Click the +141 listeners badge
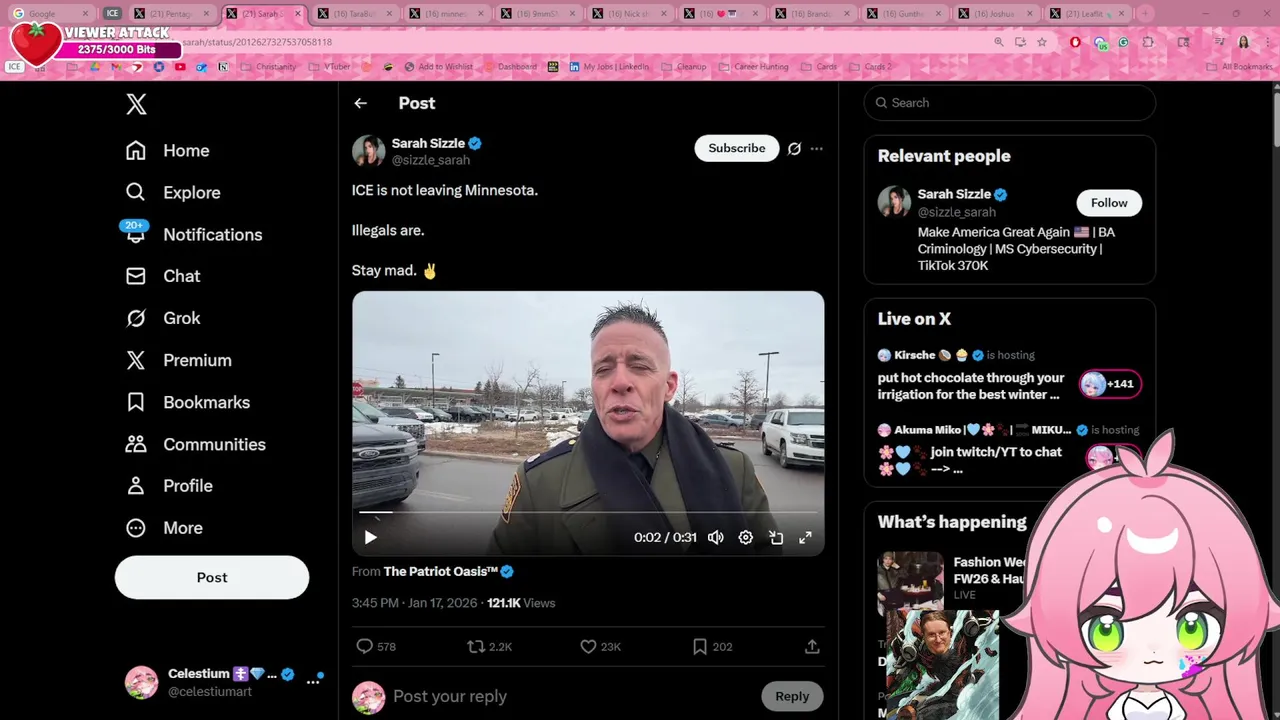The height and width of the screenshot is (720, 1280). point(1111,384)
